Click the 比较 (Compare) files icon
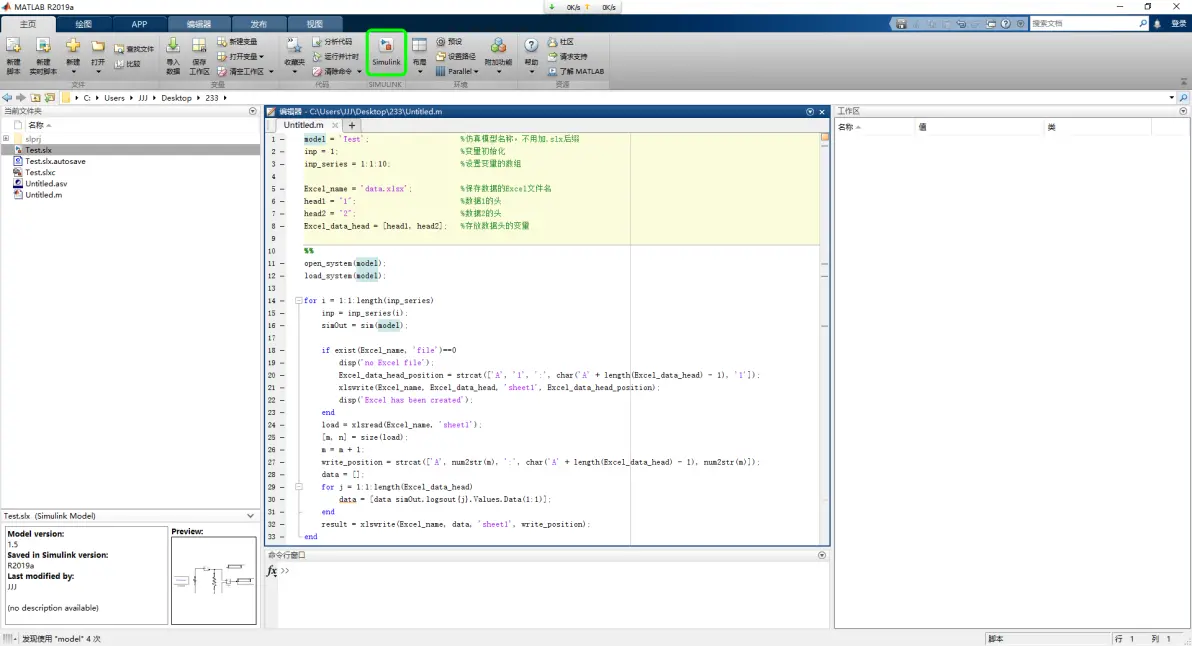Viewport: 1192px width, 646px height. tap(128, 64)
